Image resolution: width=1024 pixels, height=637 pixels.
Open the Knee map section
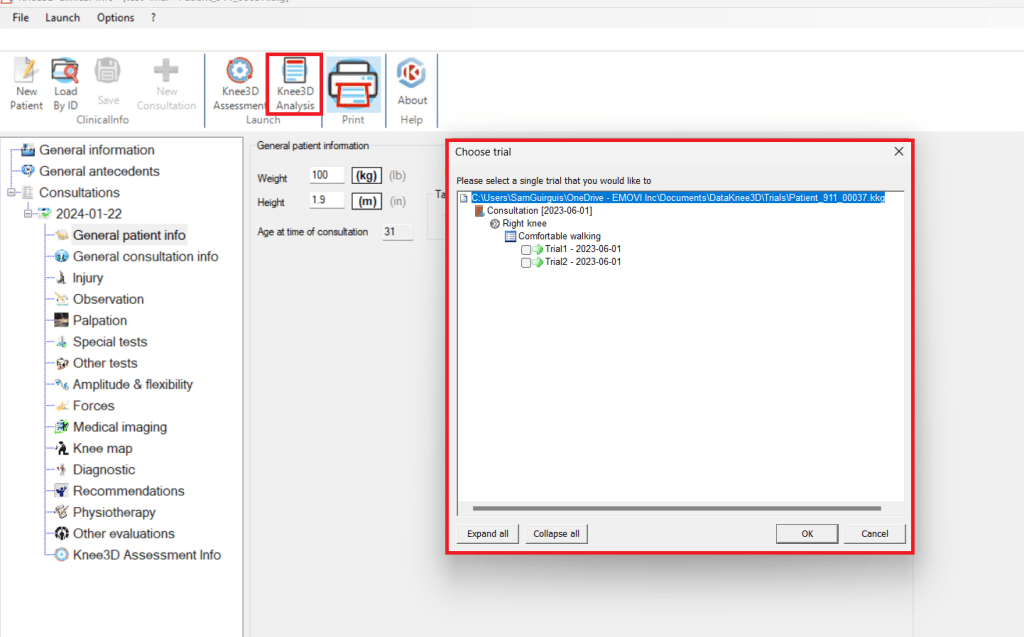click(103, 449)
